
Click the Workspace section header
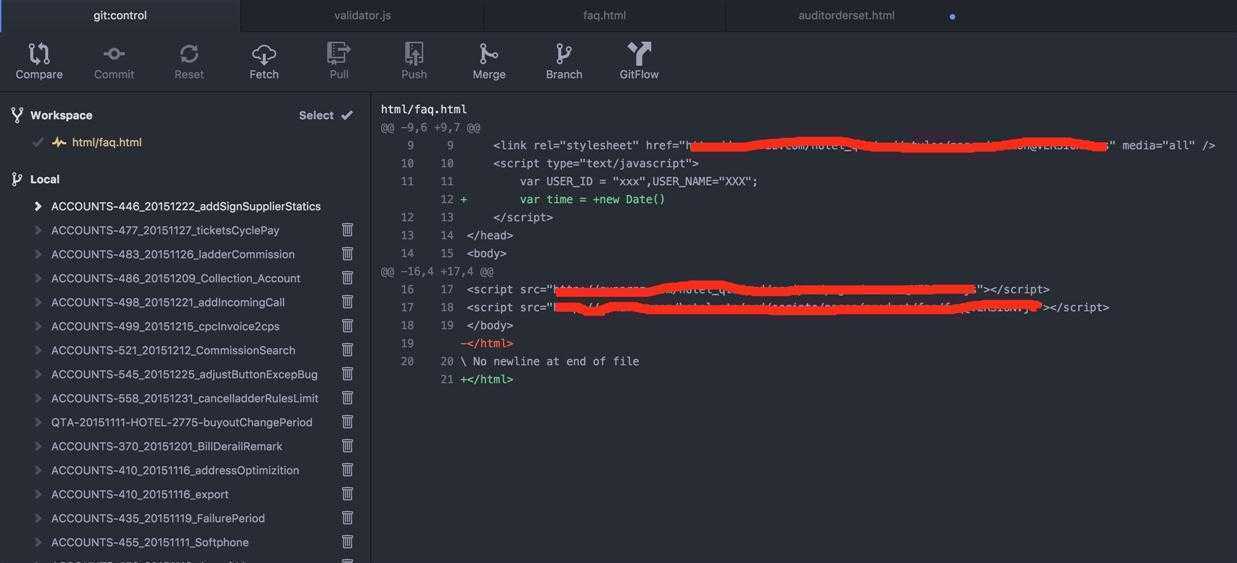pos(61,115)
